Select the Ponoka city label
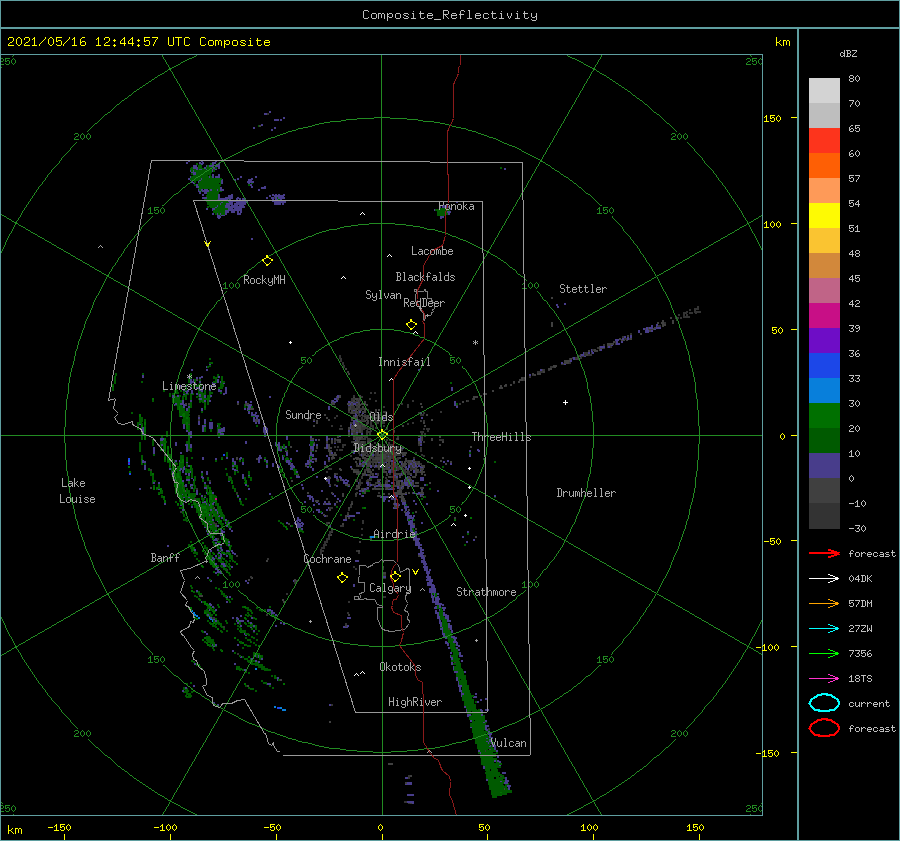The image size is (900, 841). tap(456, 206)
